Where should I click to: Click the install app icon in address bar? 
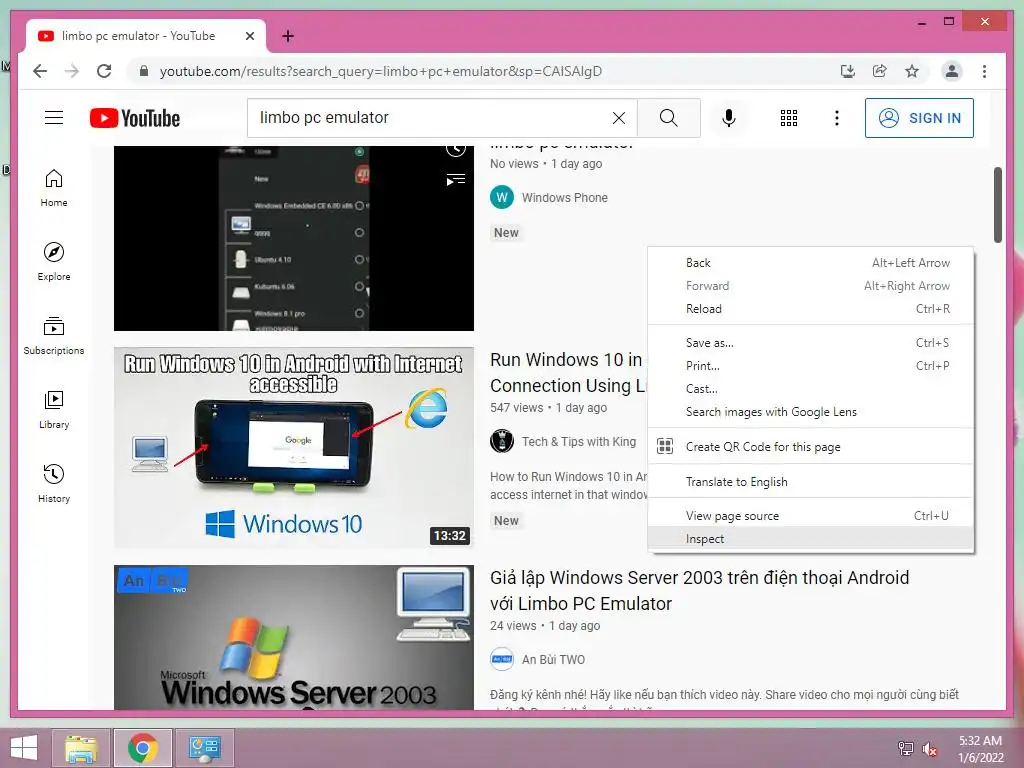tap(848, 71)
